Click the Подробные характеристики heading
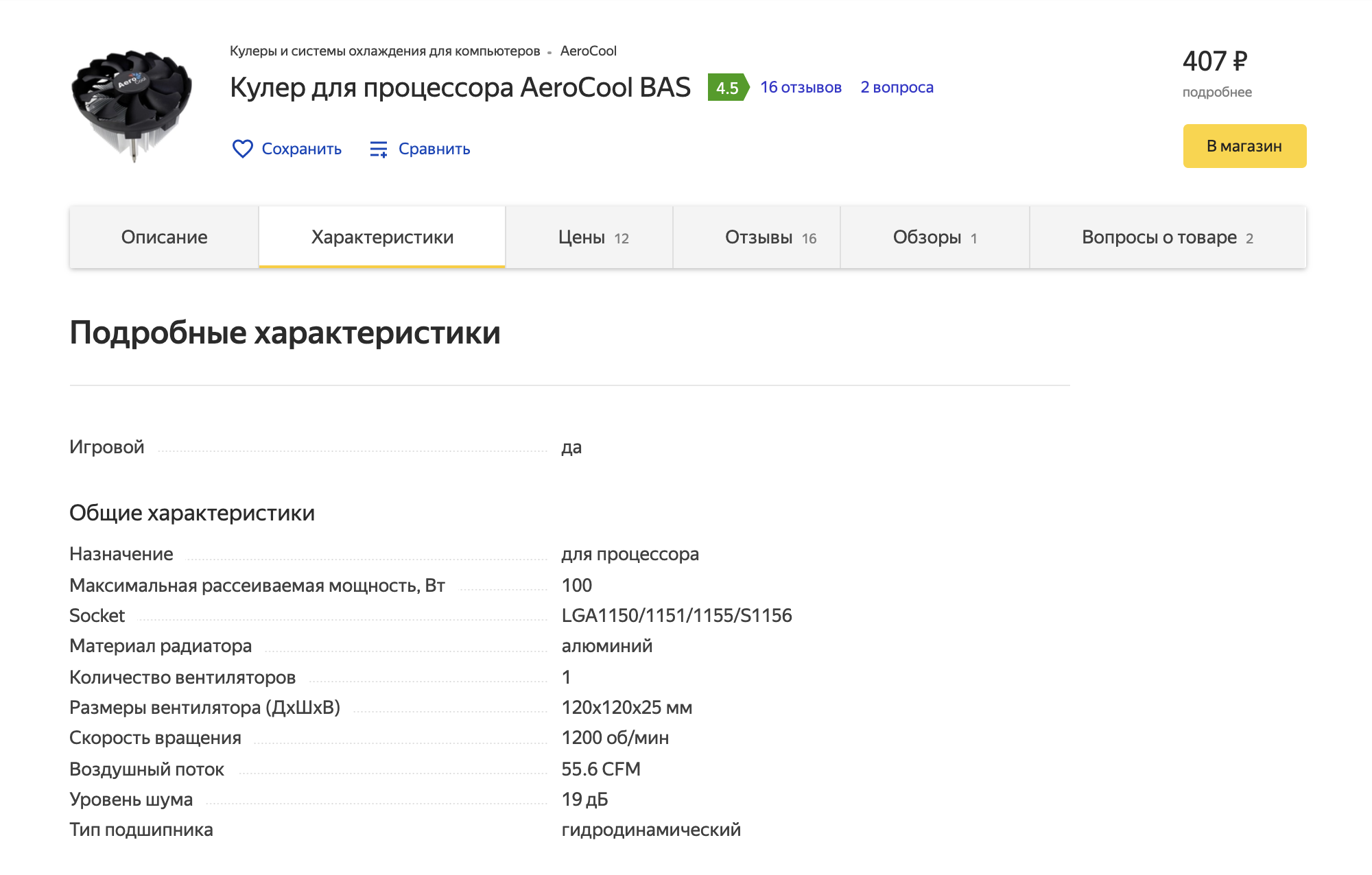1372x875 pixels. [x=285, y=333]
